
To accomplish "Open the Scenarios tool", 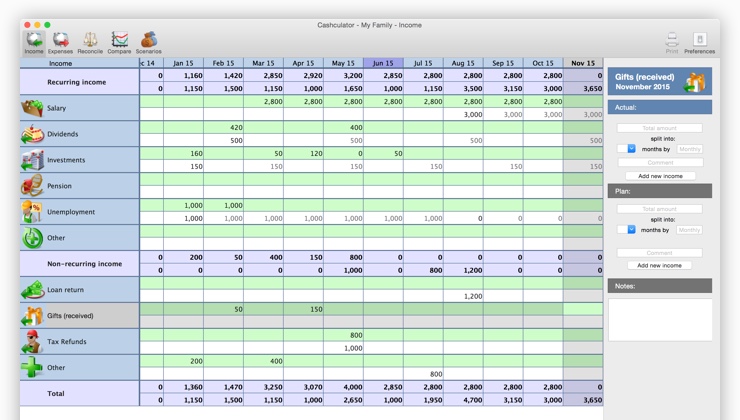I will tap(148, 42).
